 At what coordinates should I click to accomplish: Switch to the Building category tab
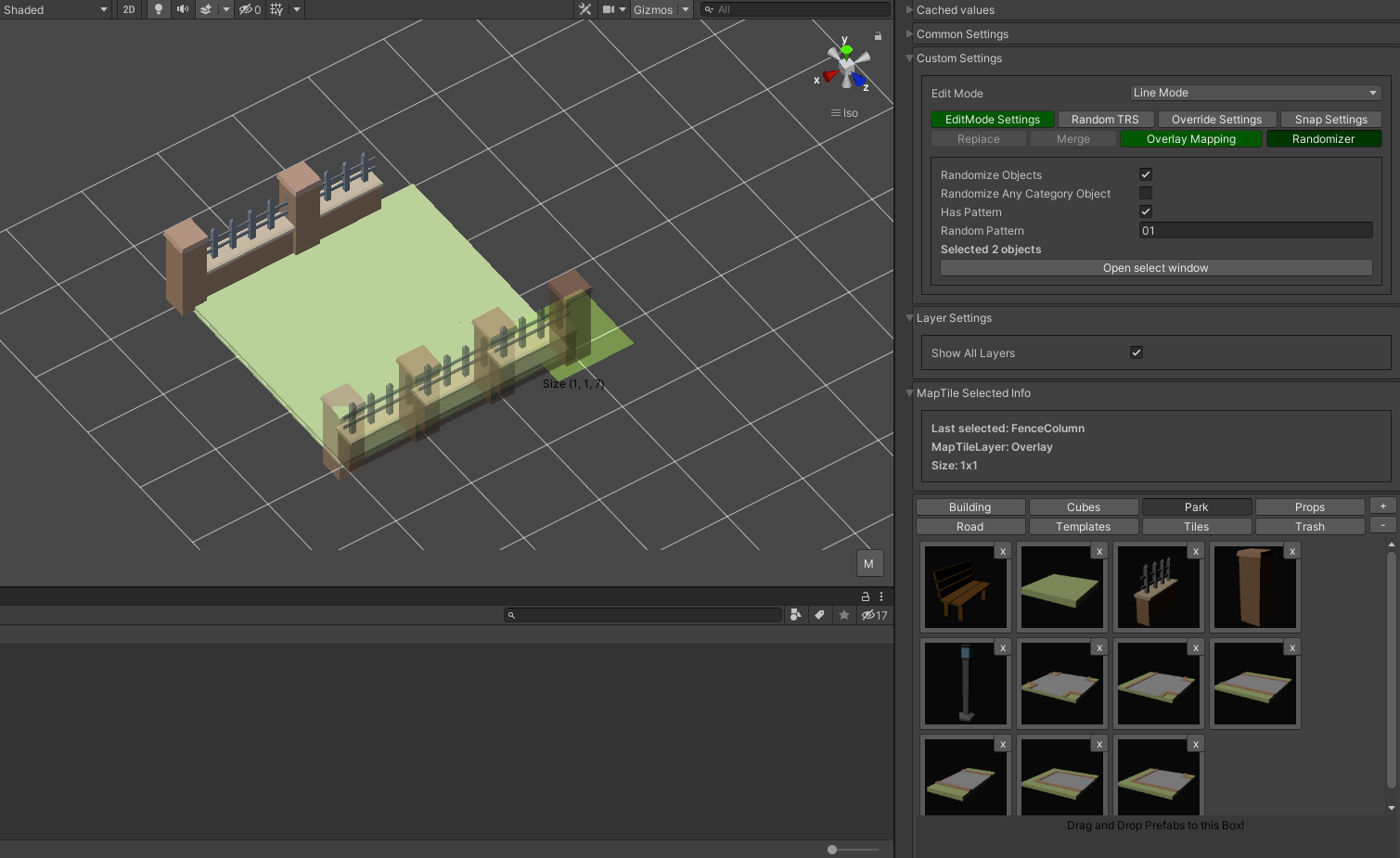(970, 507)
